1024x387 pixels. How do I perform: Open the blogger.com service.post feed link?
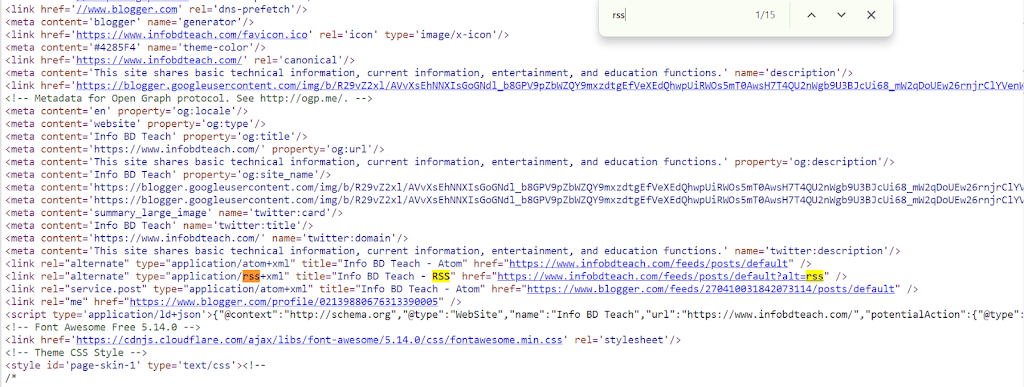click(711, 289)
